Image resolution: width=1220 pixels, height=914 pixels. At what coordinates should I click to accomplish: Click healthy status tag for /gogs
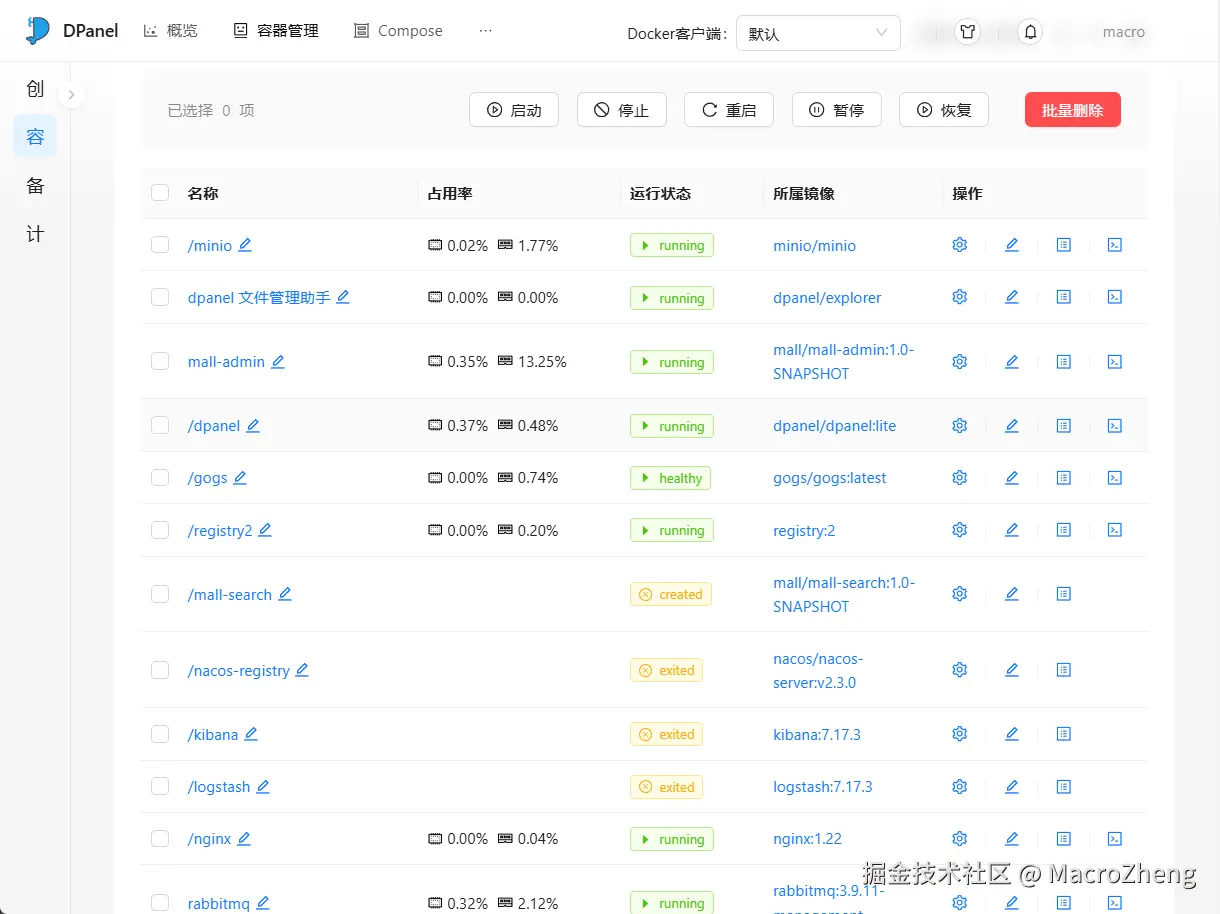pos(670,478)
